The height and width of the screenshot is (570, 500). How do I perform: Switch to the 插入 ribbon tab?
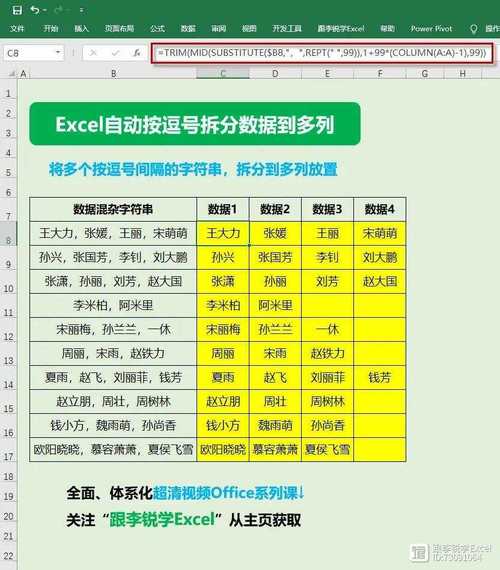[81, 28]
